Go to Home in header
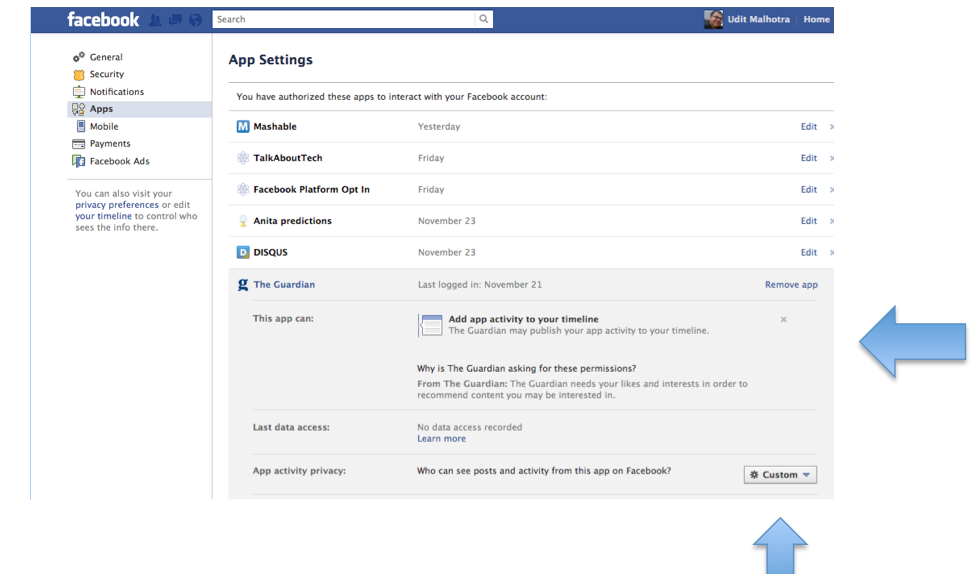980x574 pixels. click(x=816, y=19)
